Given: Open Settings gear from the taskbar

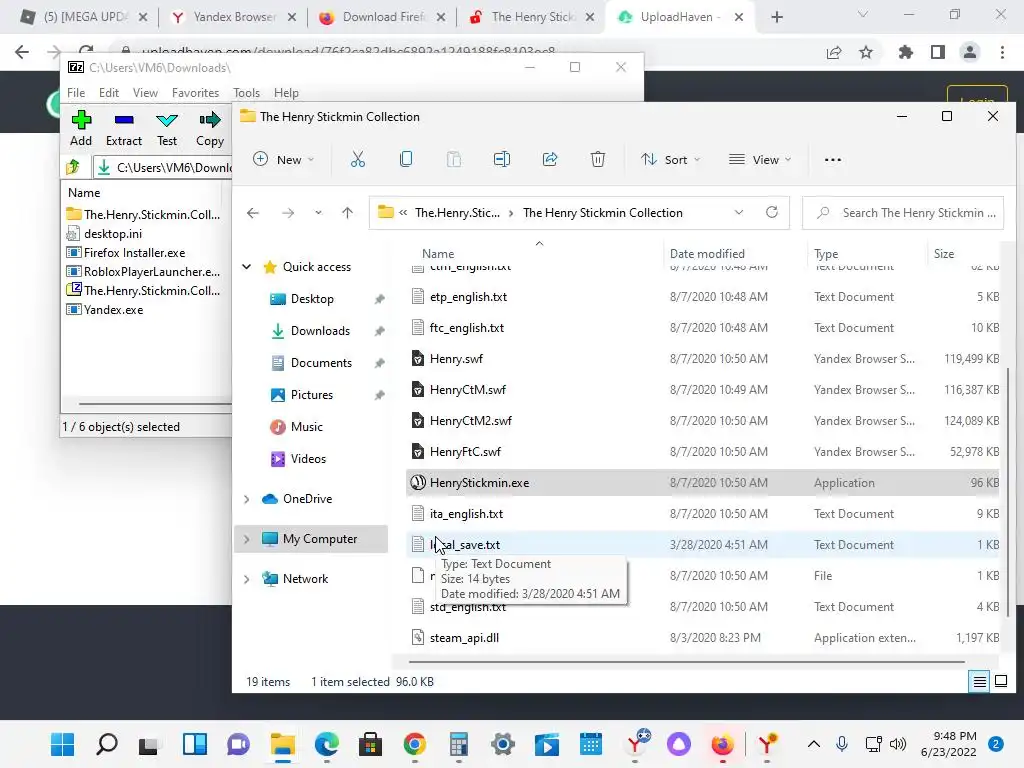Looking at the screenshot, I should point(503,744).
